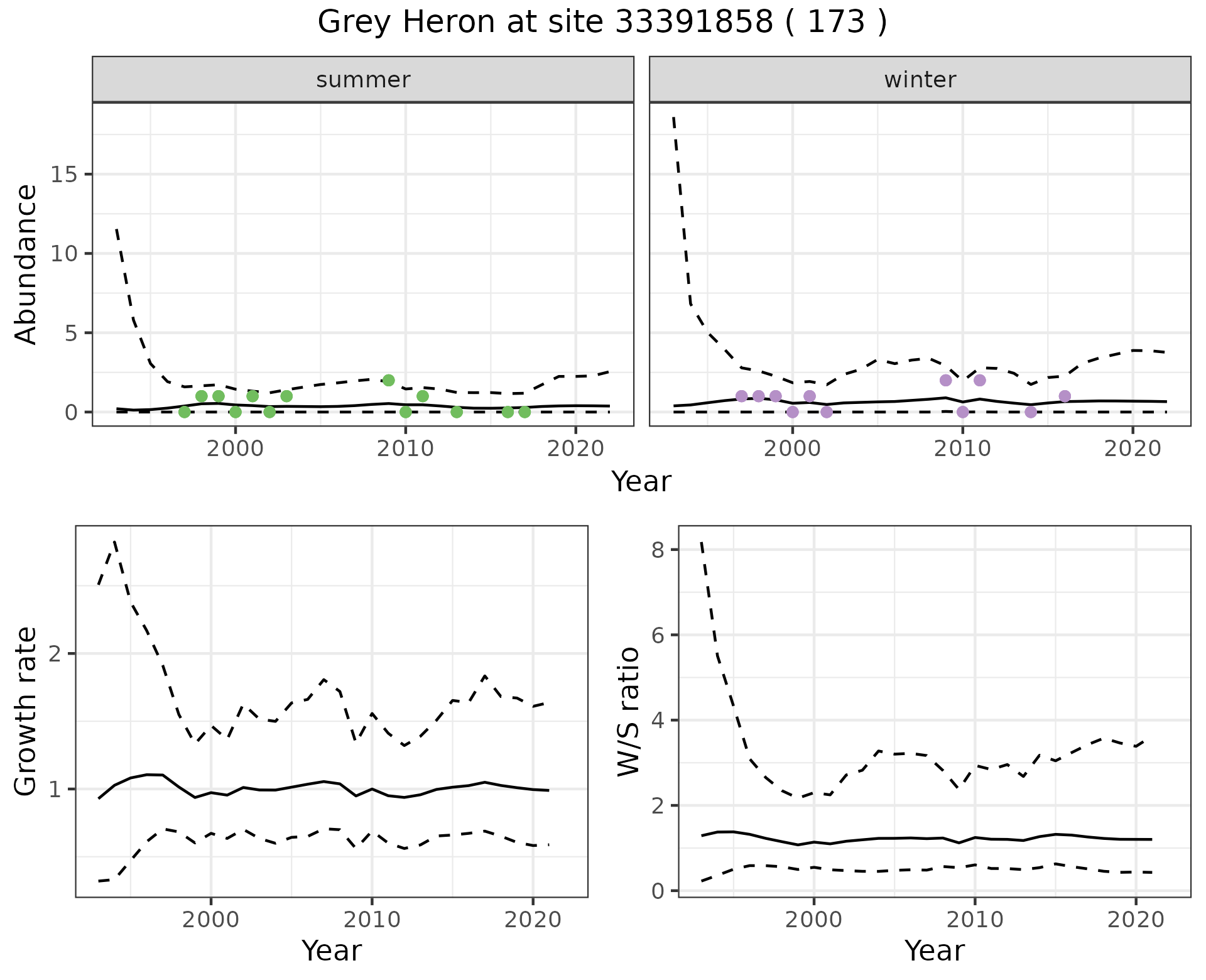The width and height of the screenshot is (1206, 980).
Task: Select the winter facet header strip
Action: click(x=920, y=80)
